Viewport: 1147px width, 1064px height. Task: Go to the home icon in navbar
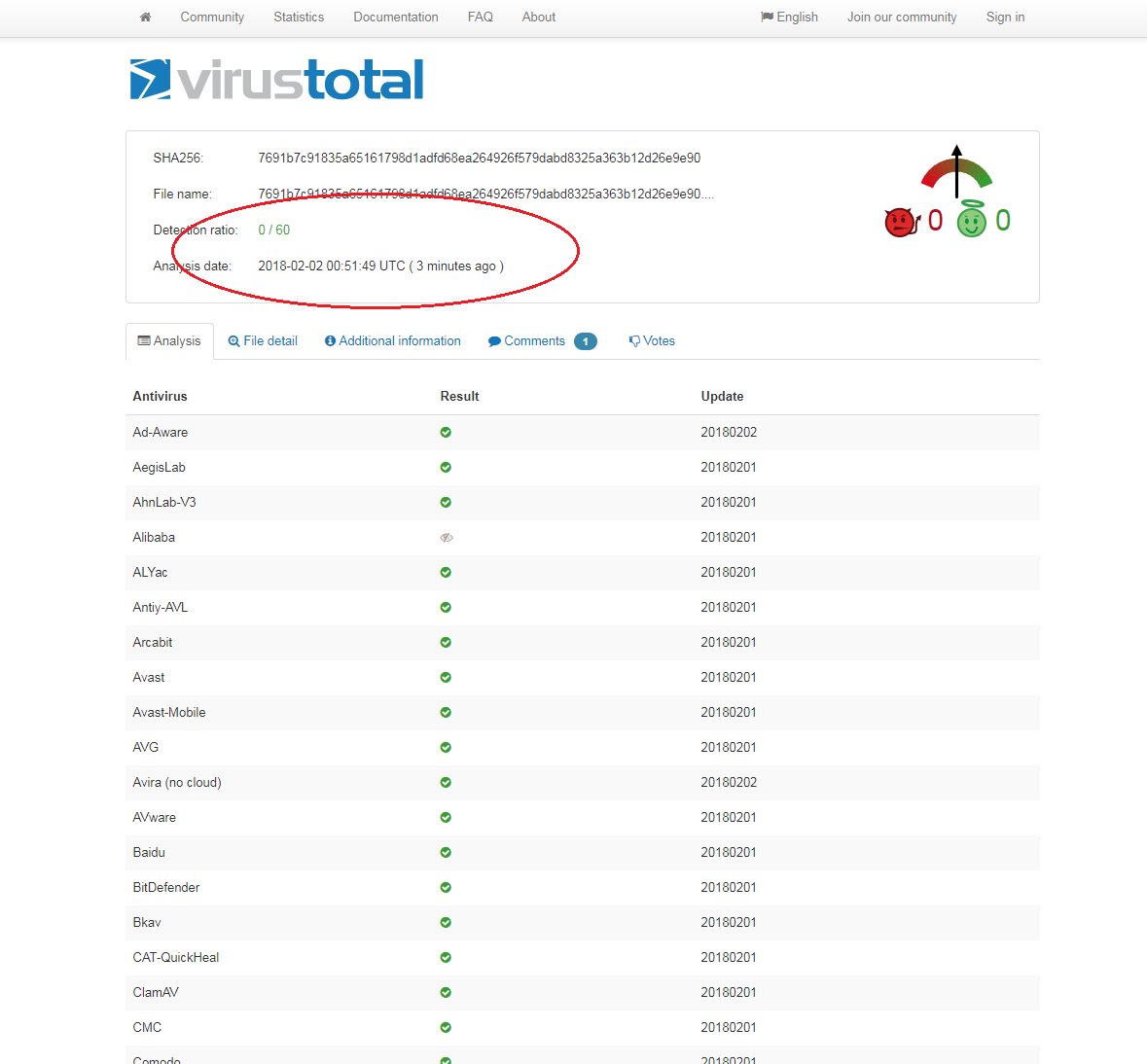point(146,17)
